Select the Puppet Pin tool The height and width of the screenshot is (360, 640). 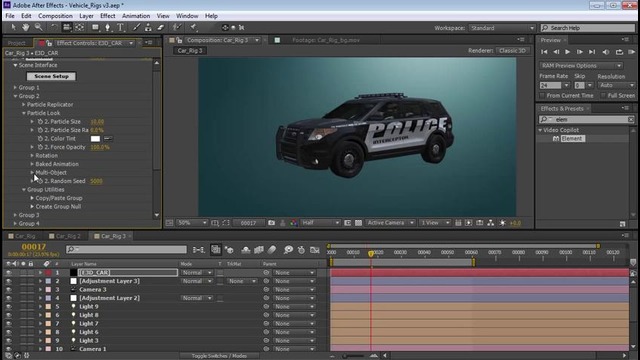[193, 27]
